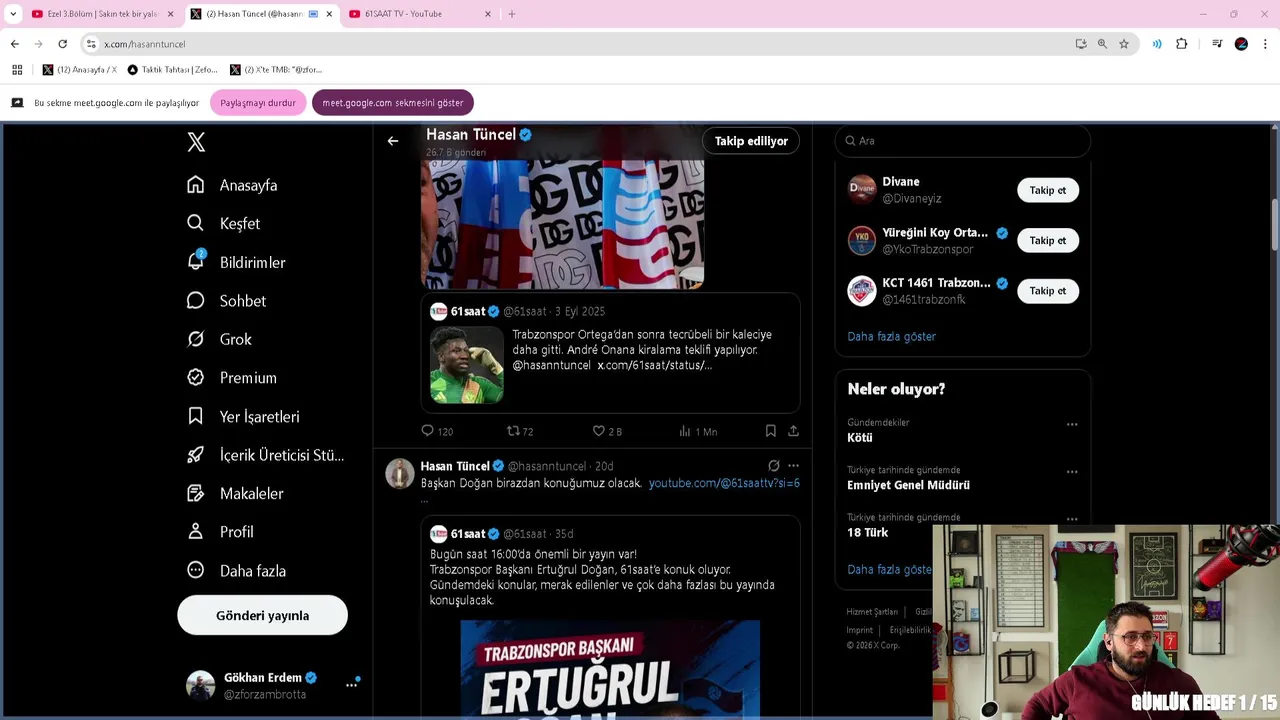This screenshot has height=720, width=1280.
Task: Click page vertical scrollbar
Action: click(x=1275, y=225)
